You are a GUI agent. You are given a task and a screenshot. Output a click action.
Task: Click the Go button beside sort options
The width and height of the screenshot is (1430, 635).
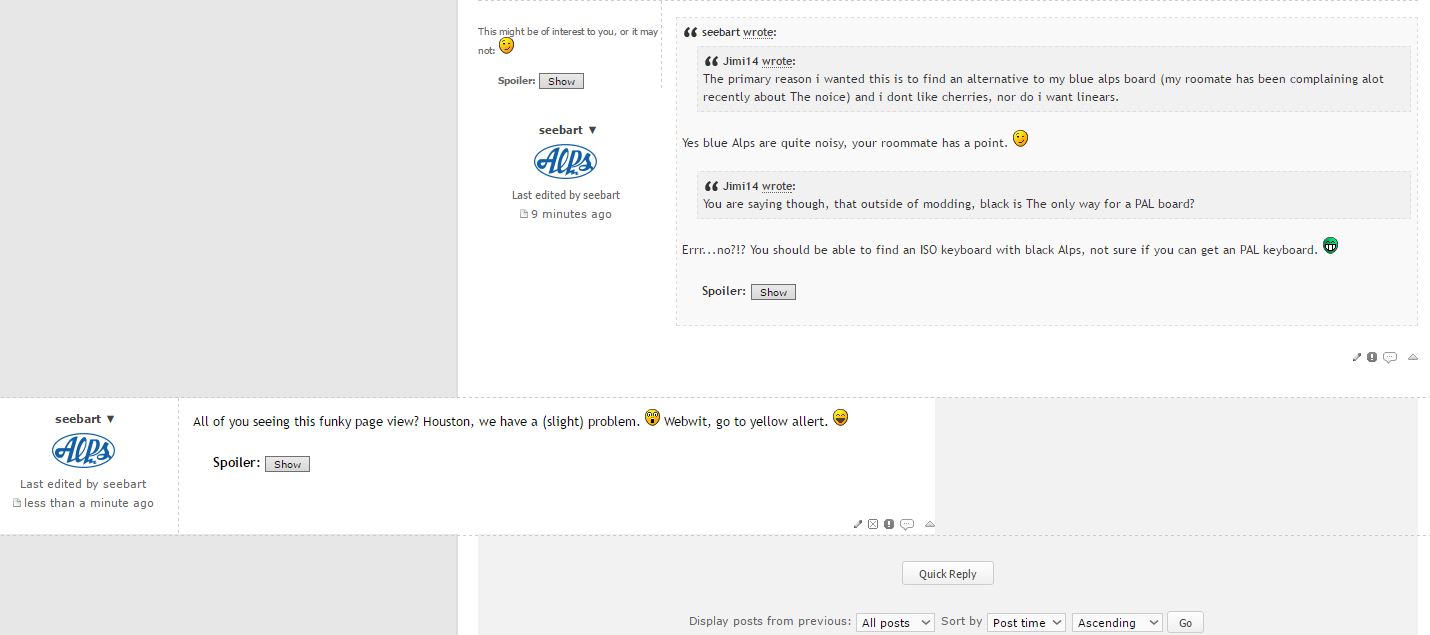[x=1185, y=622]
